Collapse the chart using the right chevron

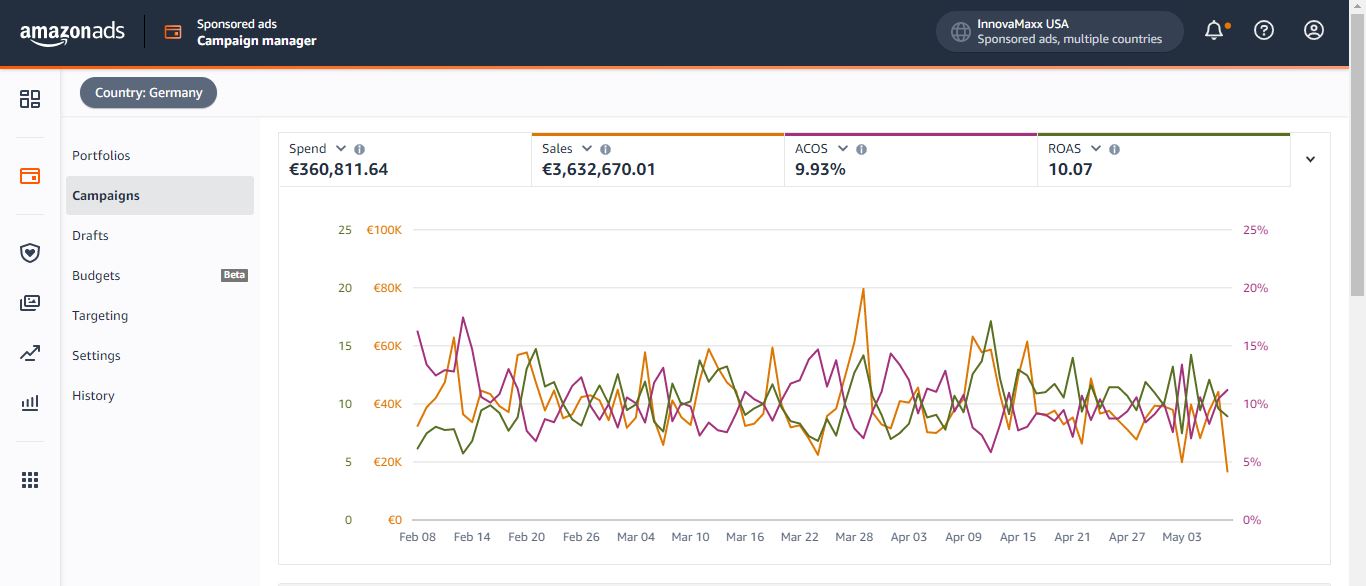(1310, 159)
